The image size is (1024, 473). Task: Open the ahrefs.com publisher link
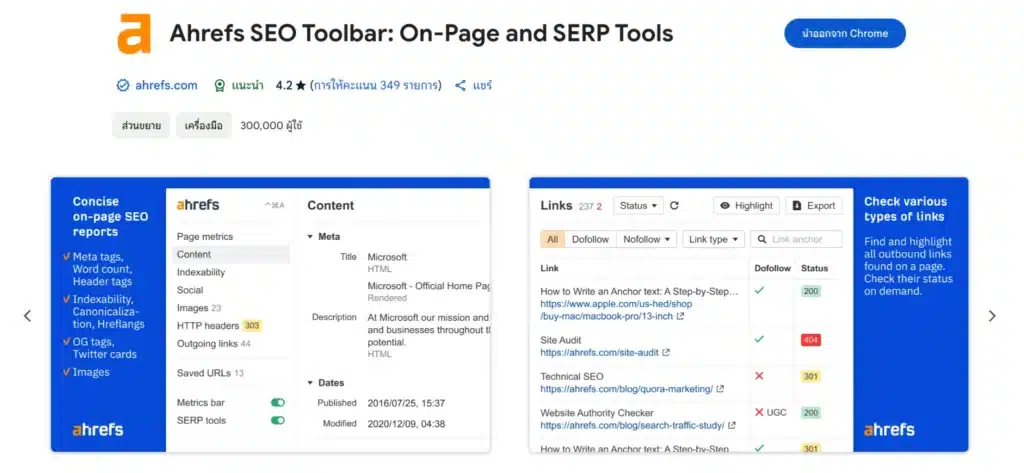166,86
